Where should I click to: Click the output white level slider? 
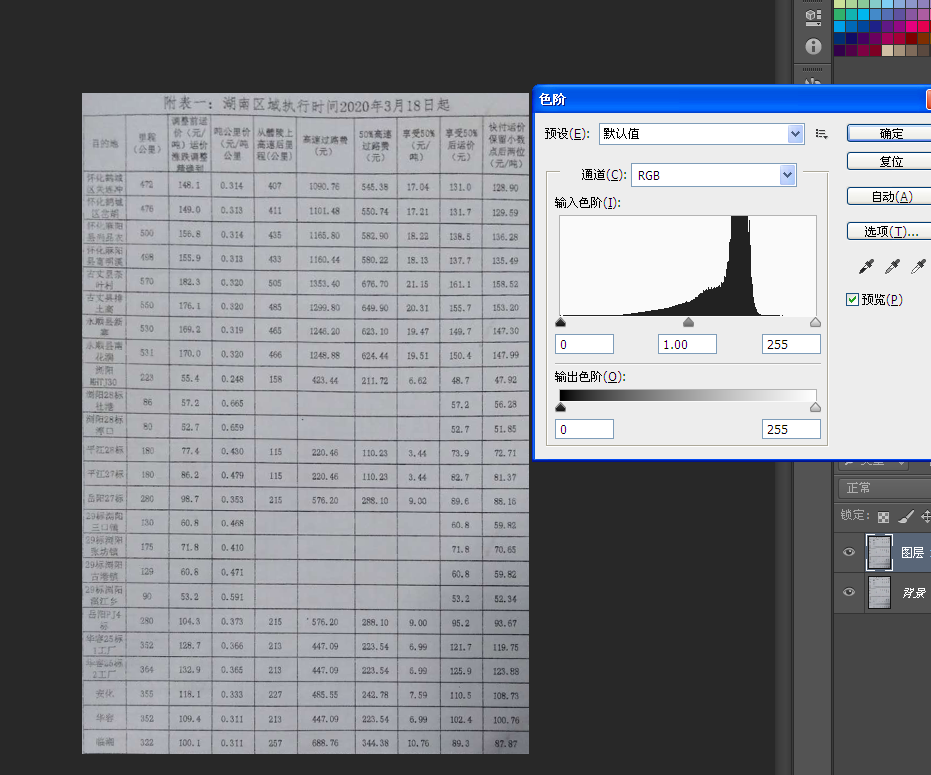click(815, 407)
